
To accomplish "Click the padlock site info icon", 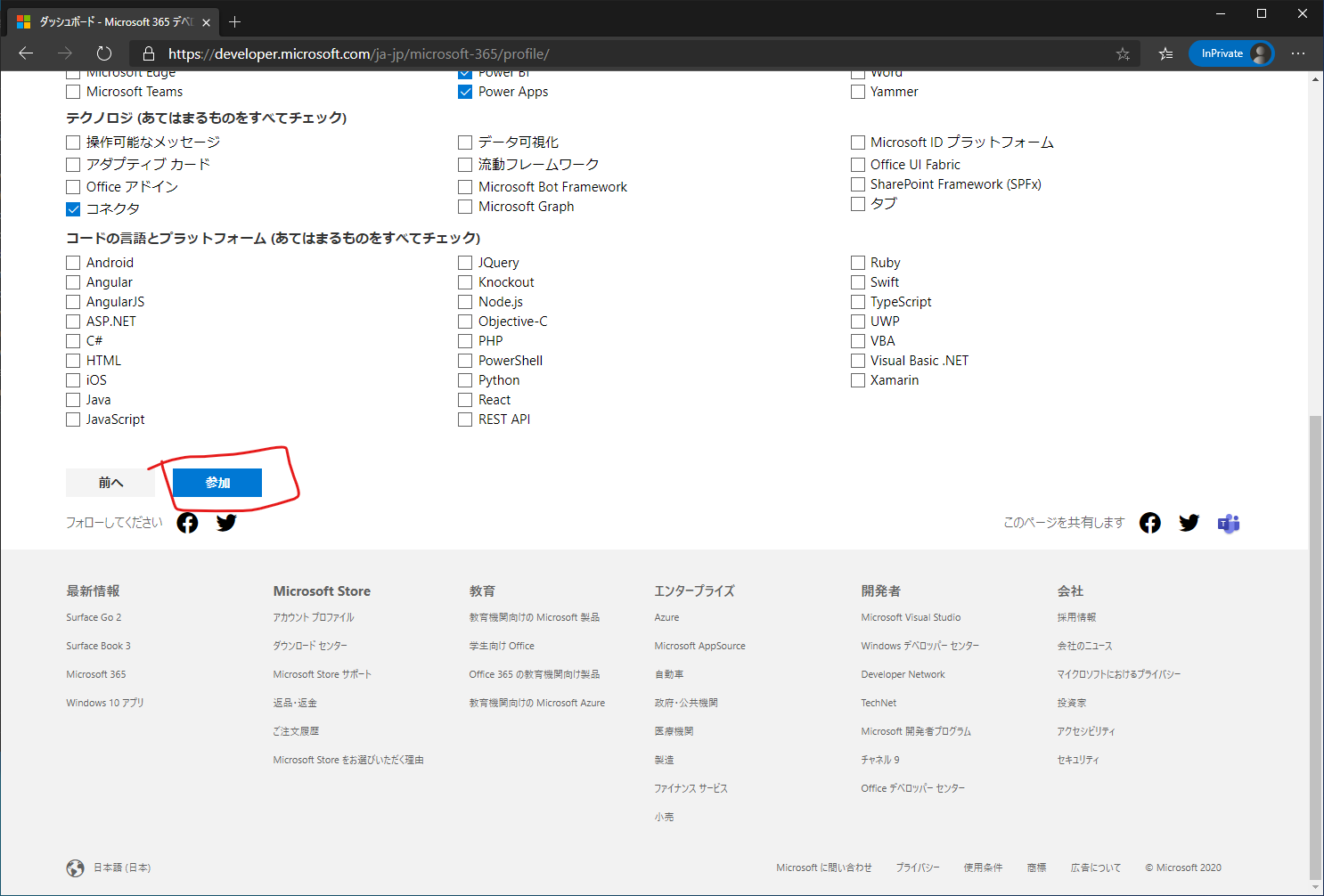I will [x=149, y=53].
